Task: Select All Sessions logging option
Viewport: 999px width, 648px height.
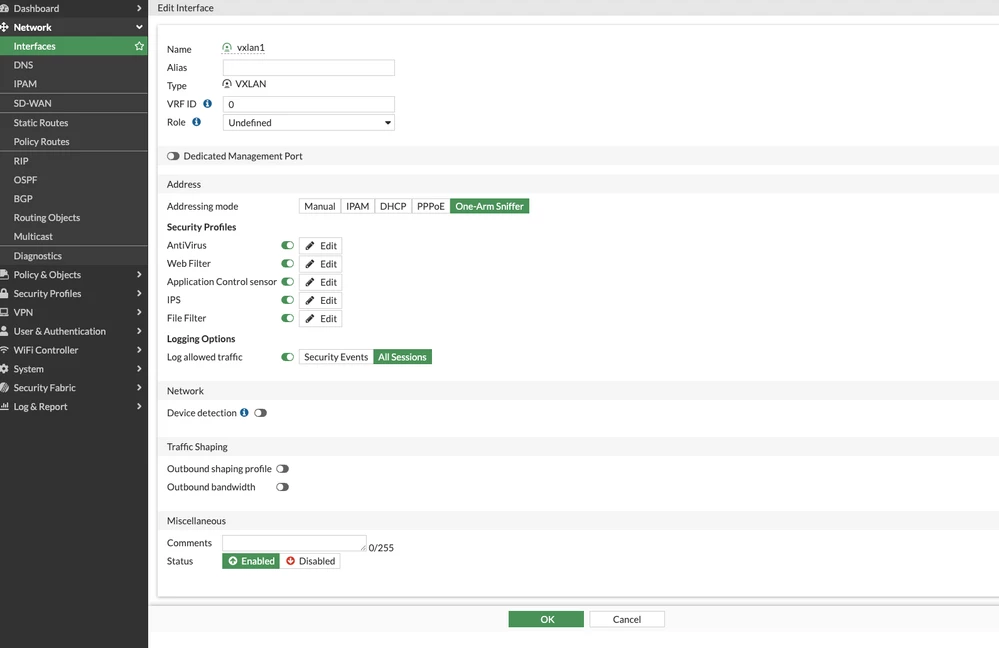Action: (x=402, y=357)
